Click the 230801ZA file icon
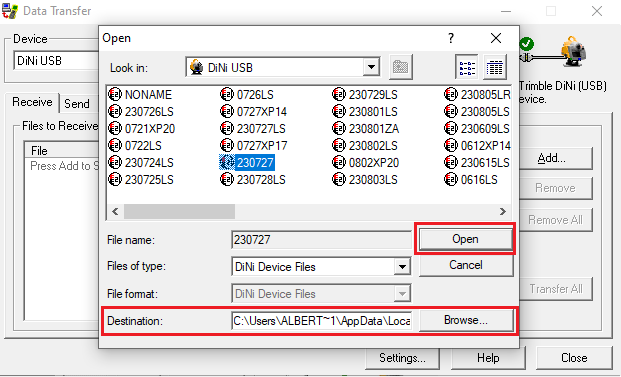 point(339,129)
